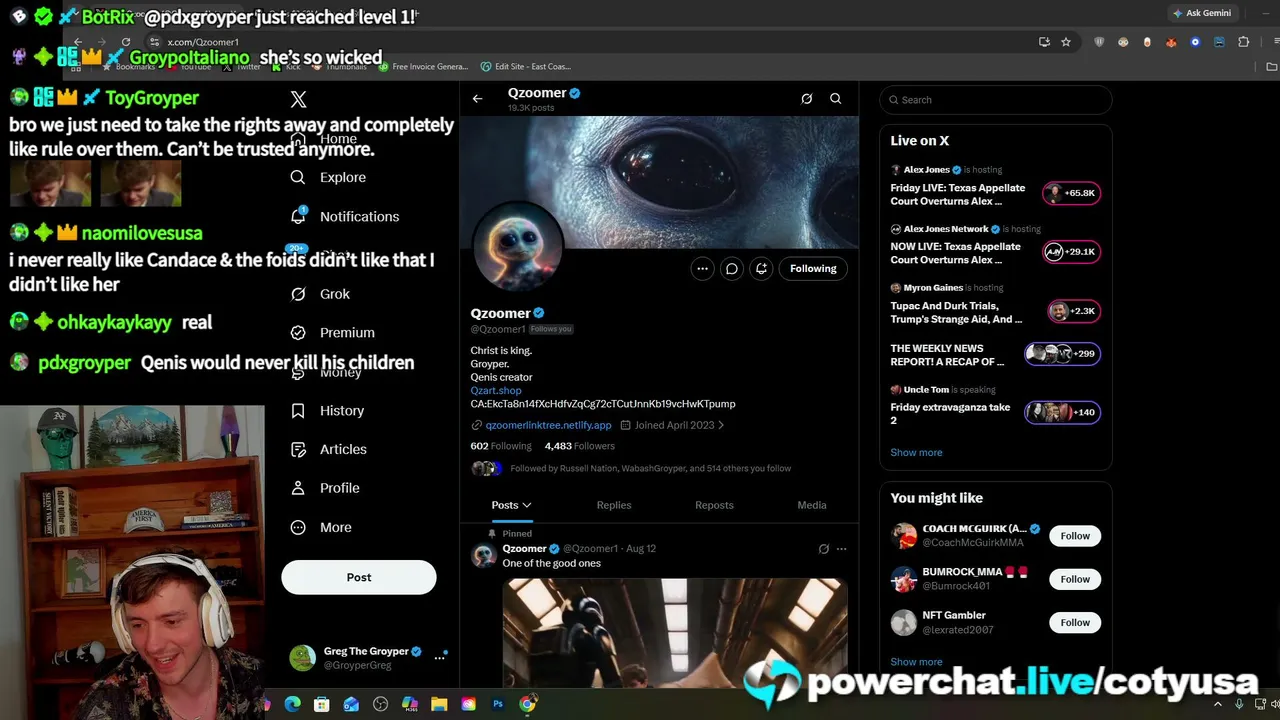Screen dimensions: 1280x720
Task: Follow COACH MCGUIRK
Action: pos(1075,536)
